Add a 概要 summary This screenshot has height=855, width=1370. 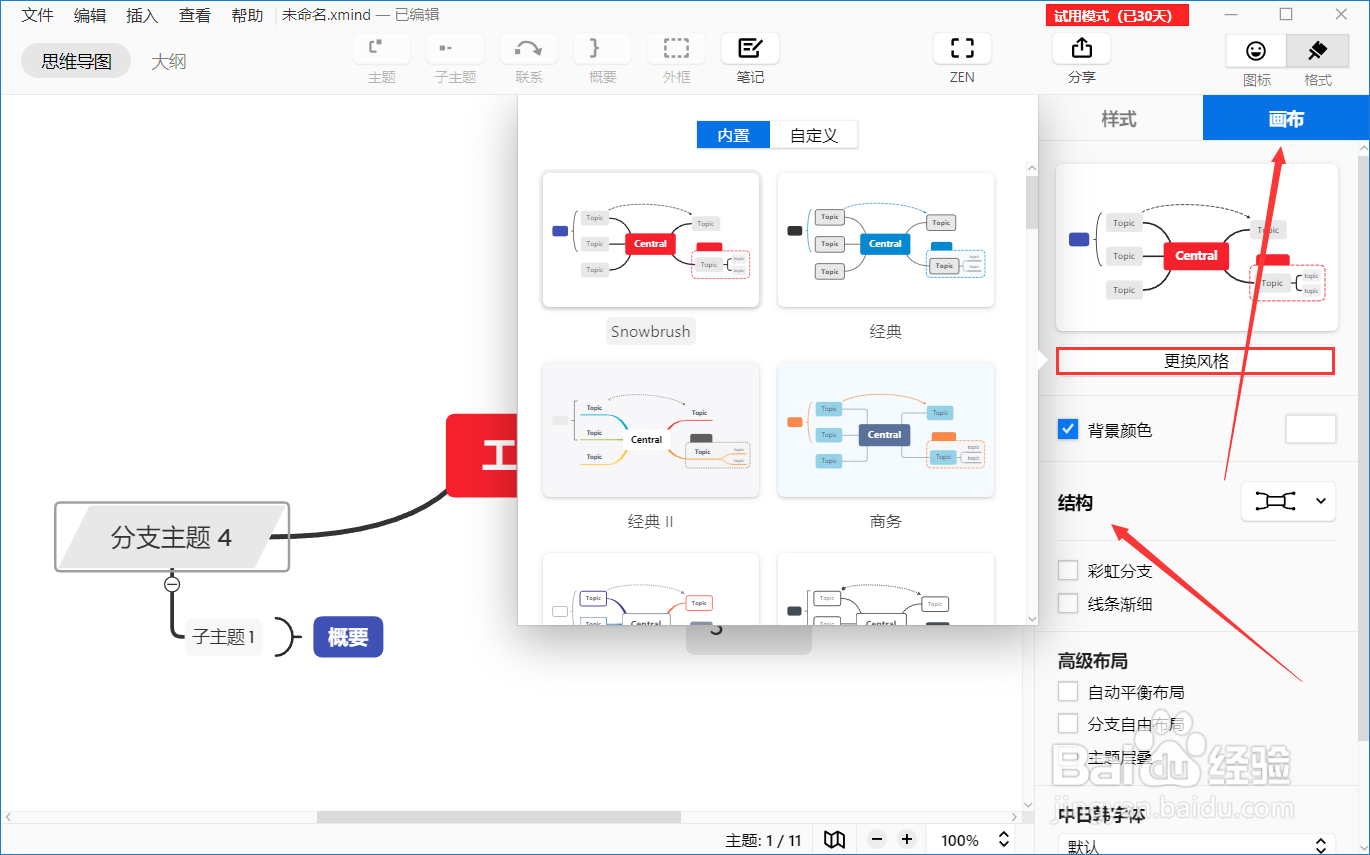(602, 47)
